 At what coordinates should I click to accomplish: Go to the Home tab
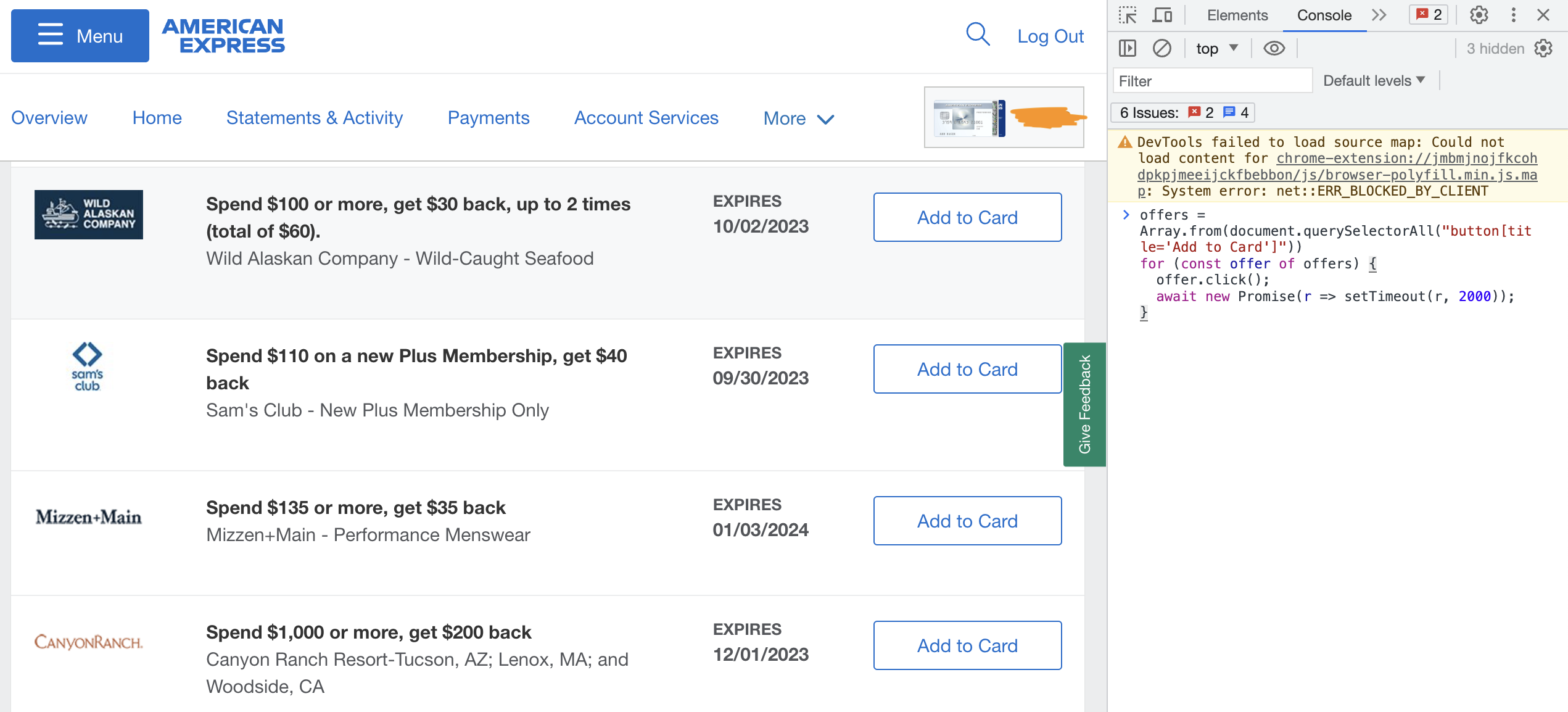[x=157, y=118]
